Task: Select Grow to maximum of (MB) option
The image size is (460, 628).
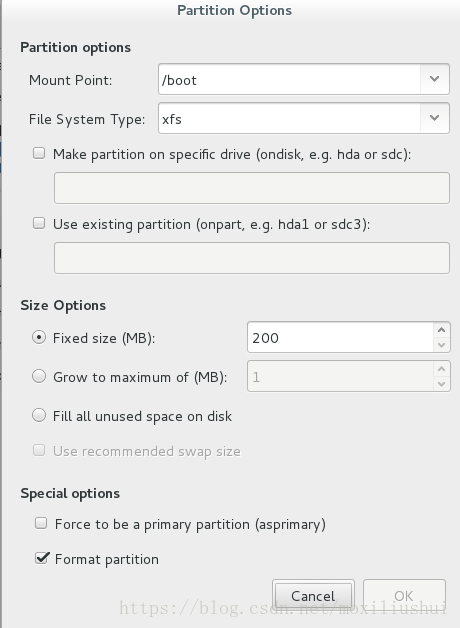Action: point(39,376)
